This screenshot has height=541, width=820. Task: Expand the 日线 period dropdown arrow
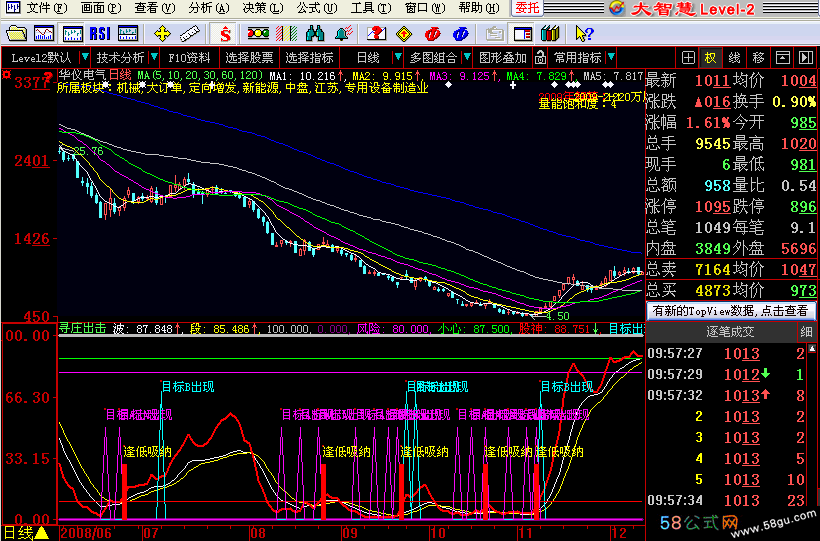(x=398, y=57)
